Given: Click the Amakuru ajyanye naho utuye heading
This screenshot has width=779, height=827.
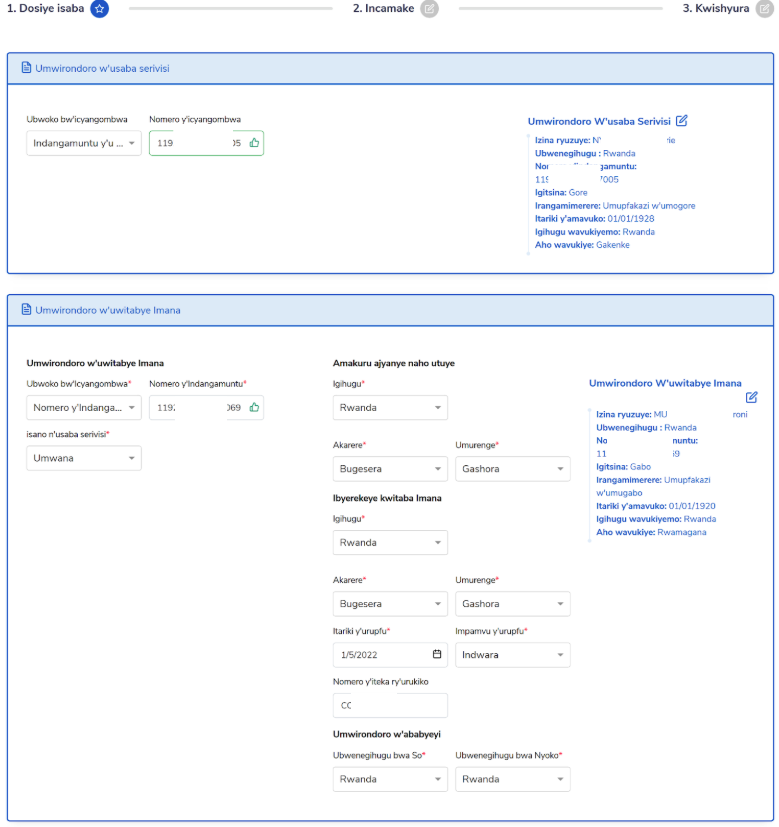Looking at the screenshot, I should click(393, 363).
